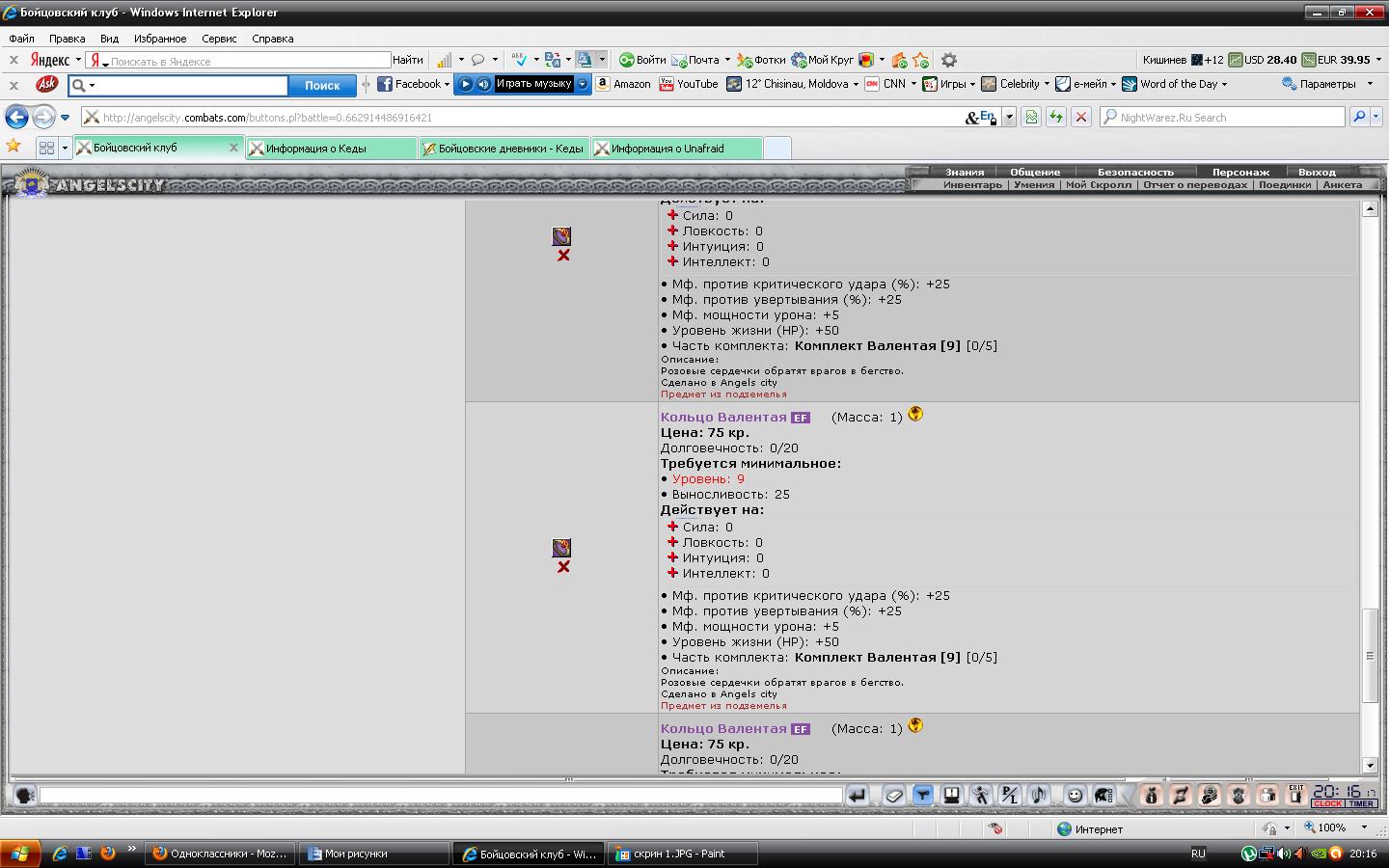Open the bottom Кольцо Валентая item link
The image size is (1389, 868).
(723, 729)
